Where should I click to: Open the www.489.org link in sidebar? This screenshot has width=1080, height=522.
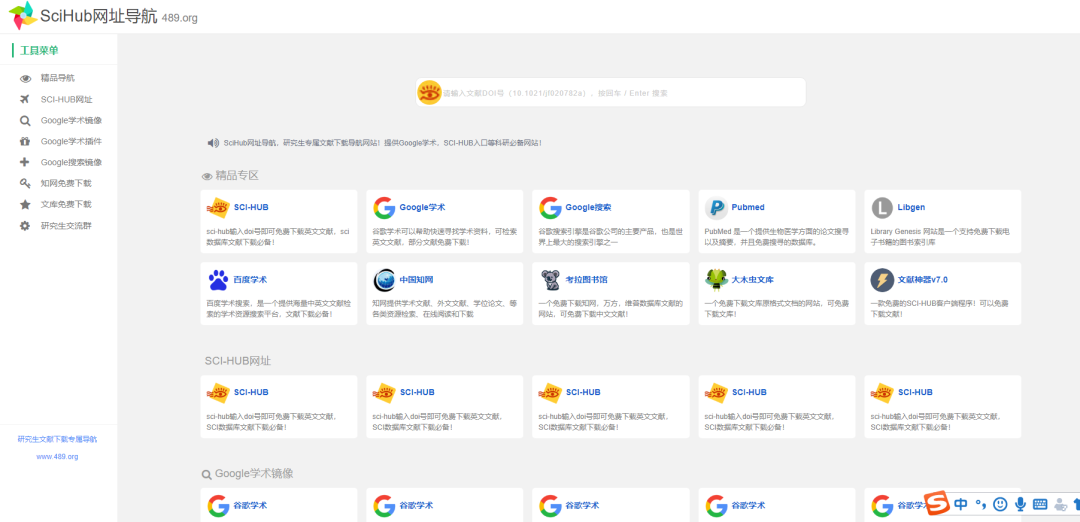(57, 456)
